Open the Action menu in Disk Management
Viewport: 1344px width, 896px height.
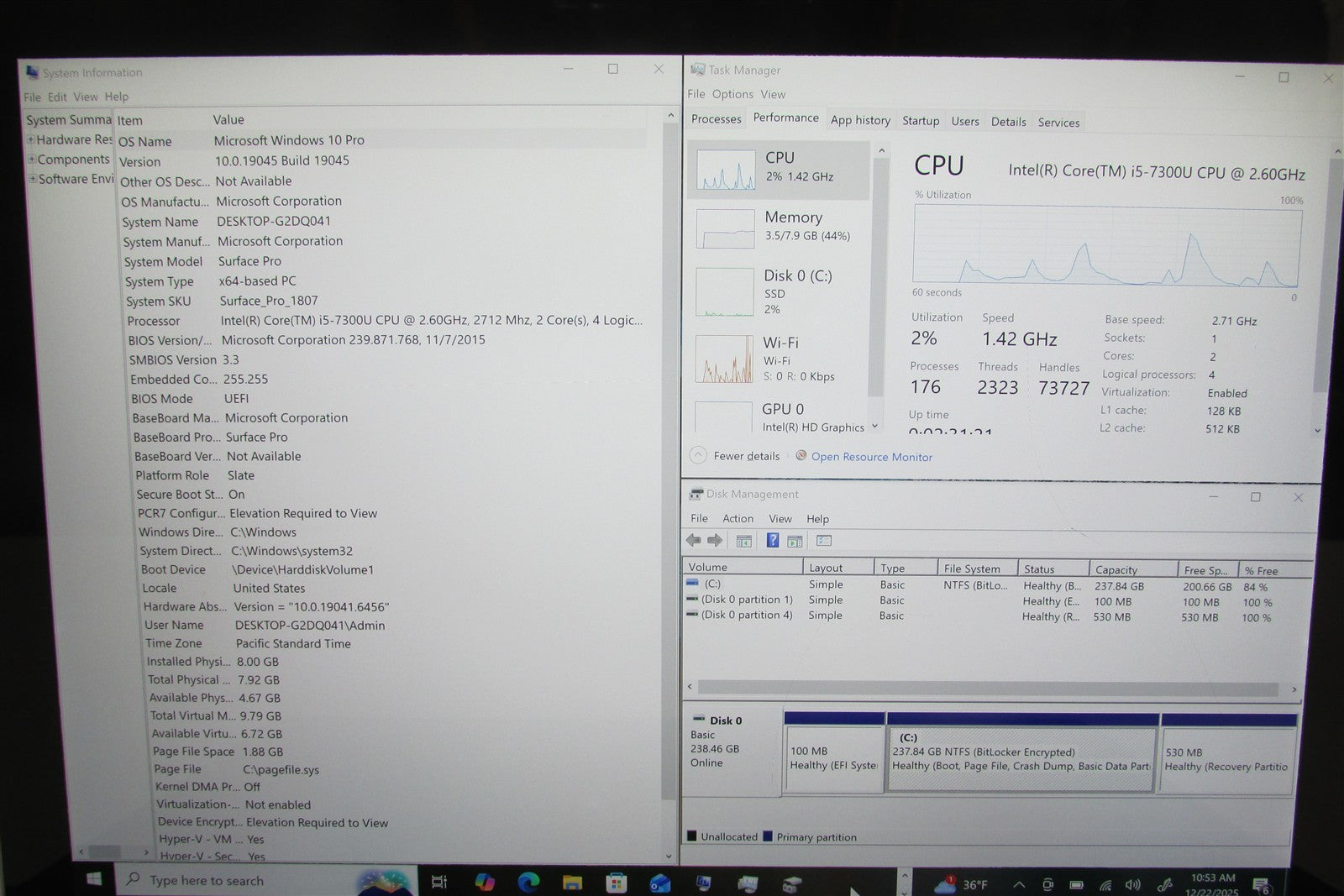(x=738, y=519)
